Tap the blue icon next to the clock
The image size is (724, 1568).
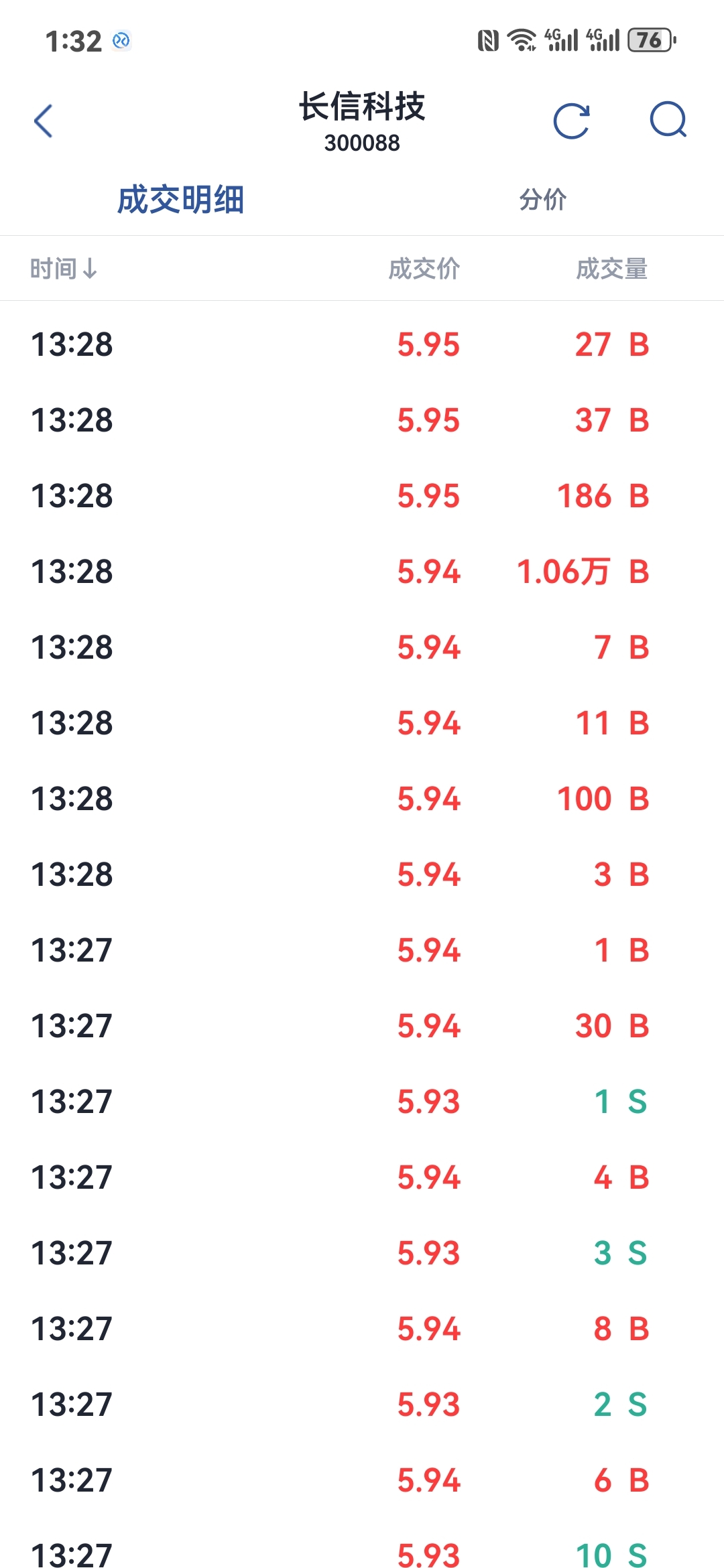click(x=121, y=41)
